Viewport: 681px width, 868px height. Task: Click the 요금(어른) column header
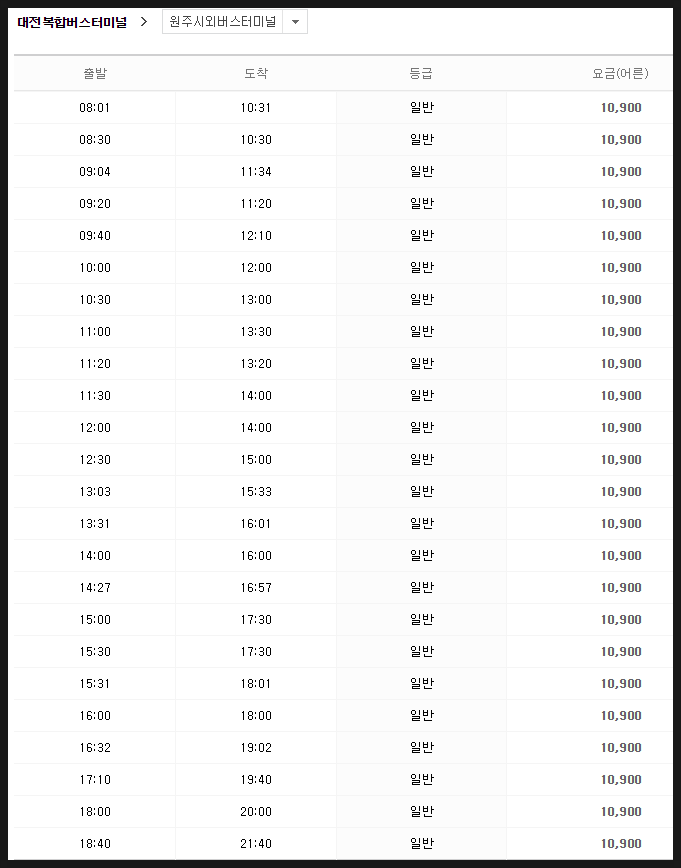(620, 73)
